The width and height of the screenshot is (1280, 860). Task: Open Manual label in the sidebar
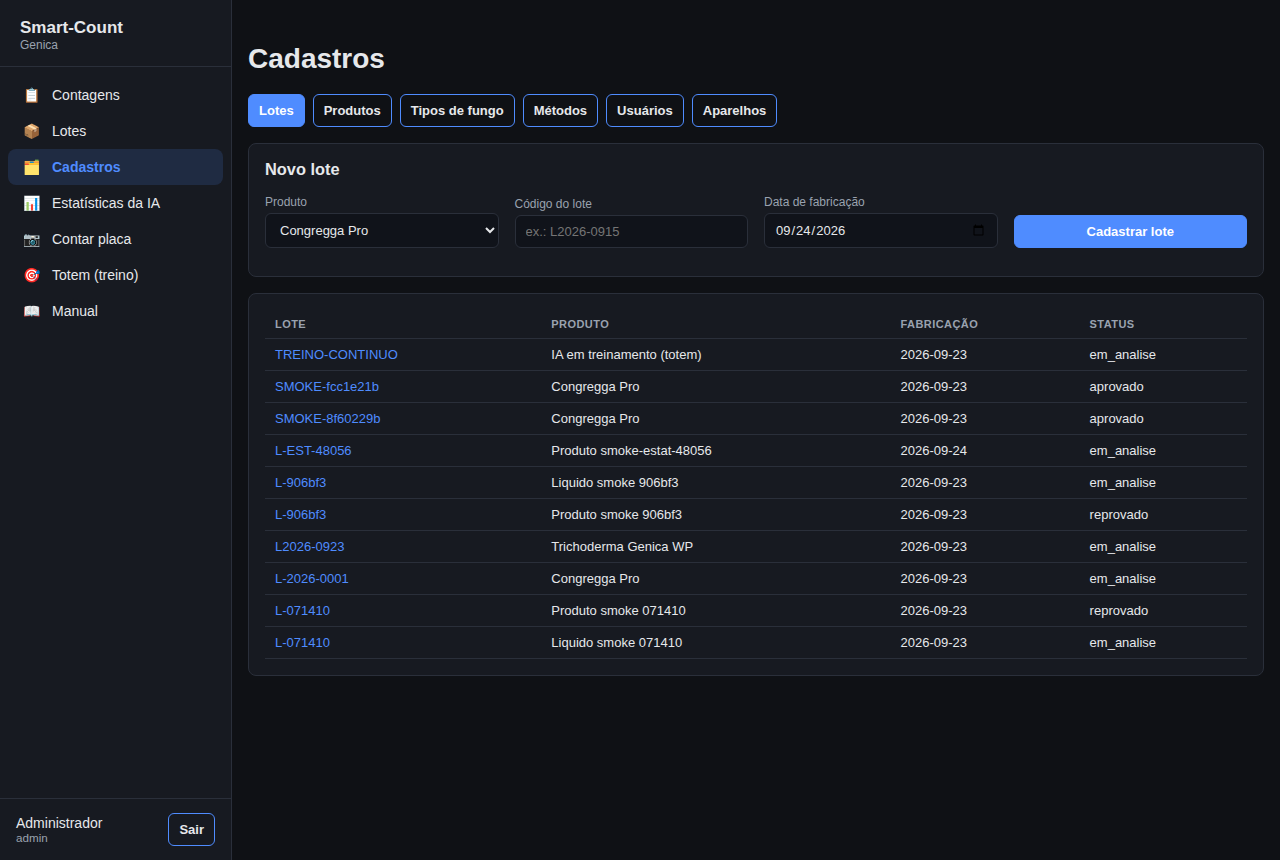[75, 311]
